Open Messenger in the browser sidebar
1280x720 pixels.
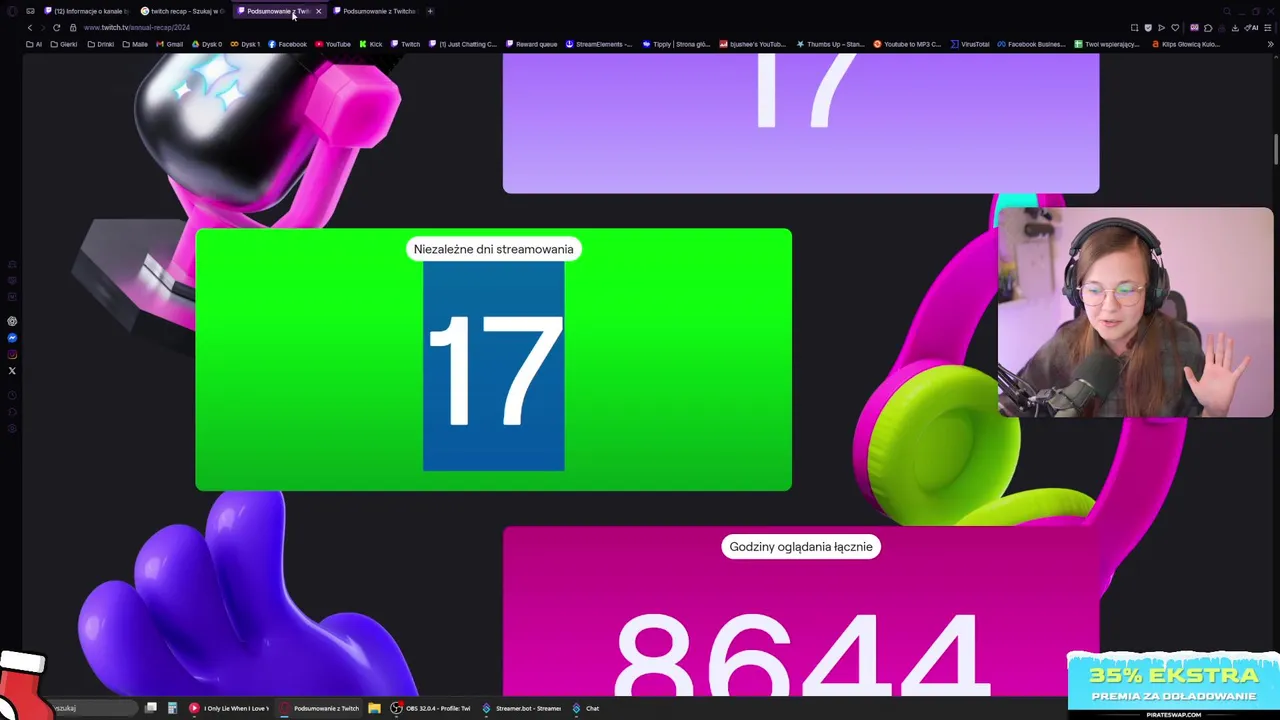[x=12, y=338]
